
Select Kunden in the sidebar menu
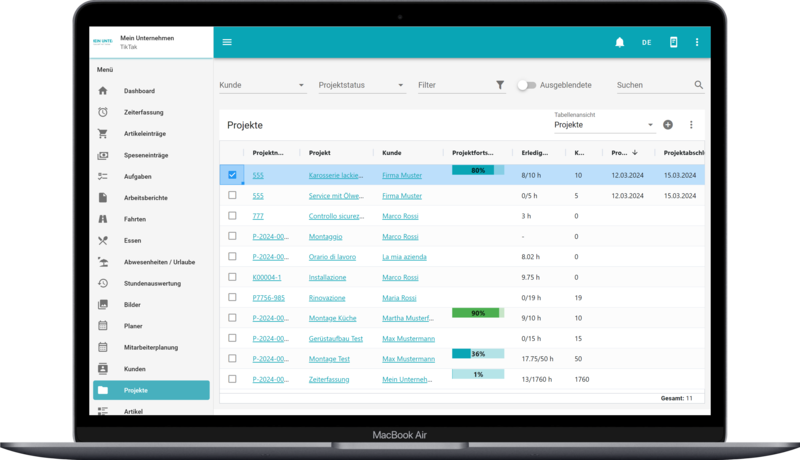coord(133,369)
